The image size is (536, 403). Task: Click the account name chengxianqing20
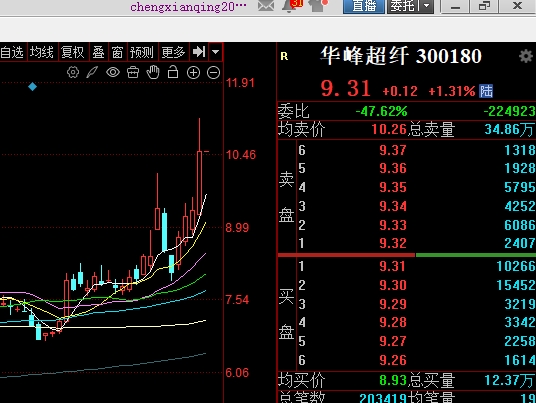pos(188,6)
